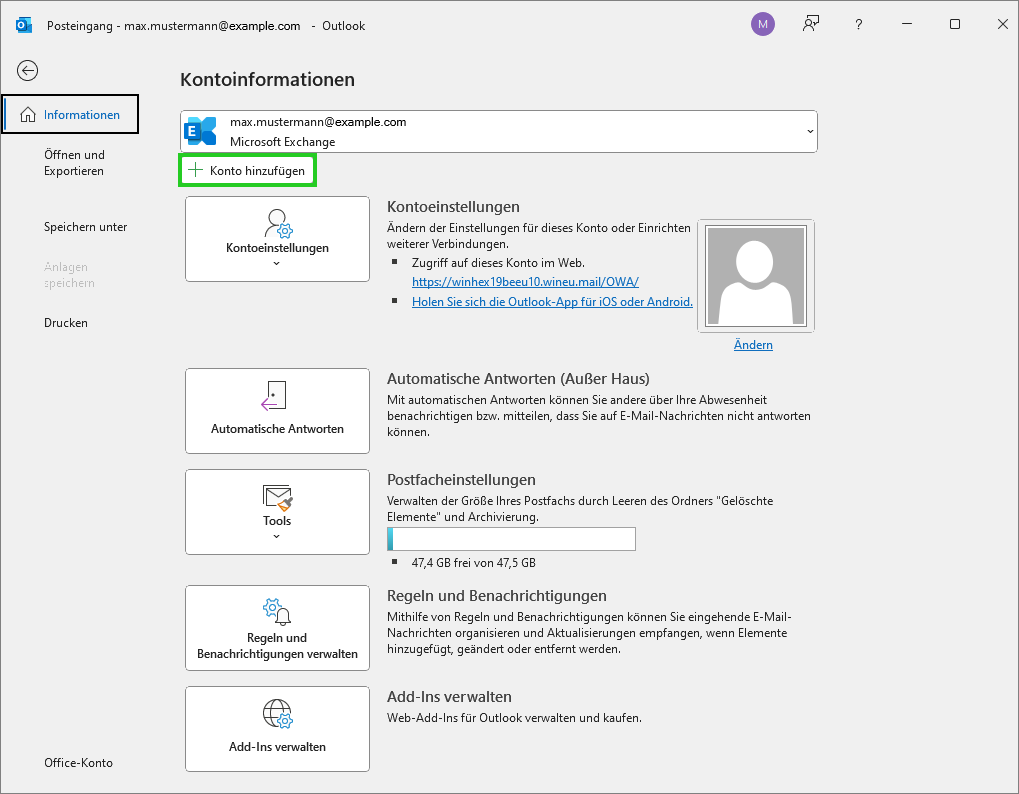Screen dimensions: 1019x794
Task: Click the Kontoeinstellungen section heading
Action: click(x=453, y=207)
